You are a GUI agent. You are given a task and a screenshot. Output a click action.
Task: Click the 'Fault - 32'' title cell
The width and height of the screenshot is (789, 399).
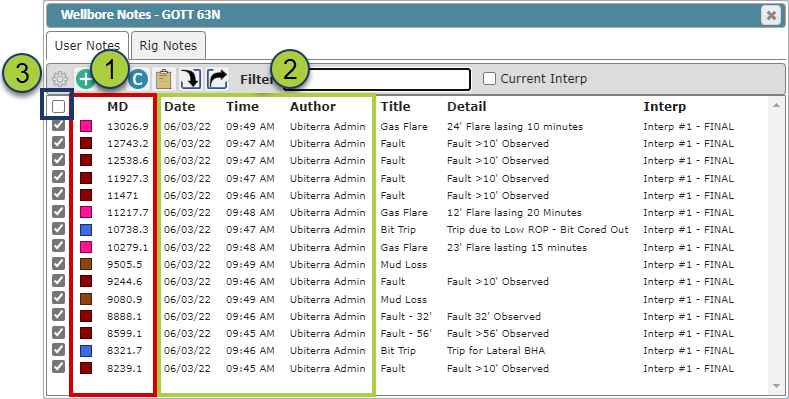pyautogui.click(x=406, y=316)
